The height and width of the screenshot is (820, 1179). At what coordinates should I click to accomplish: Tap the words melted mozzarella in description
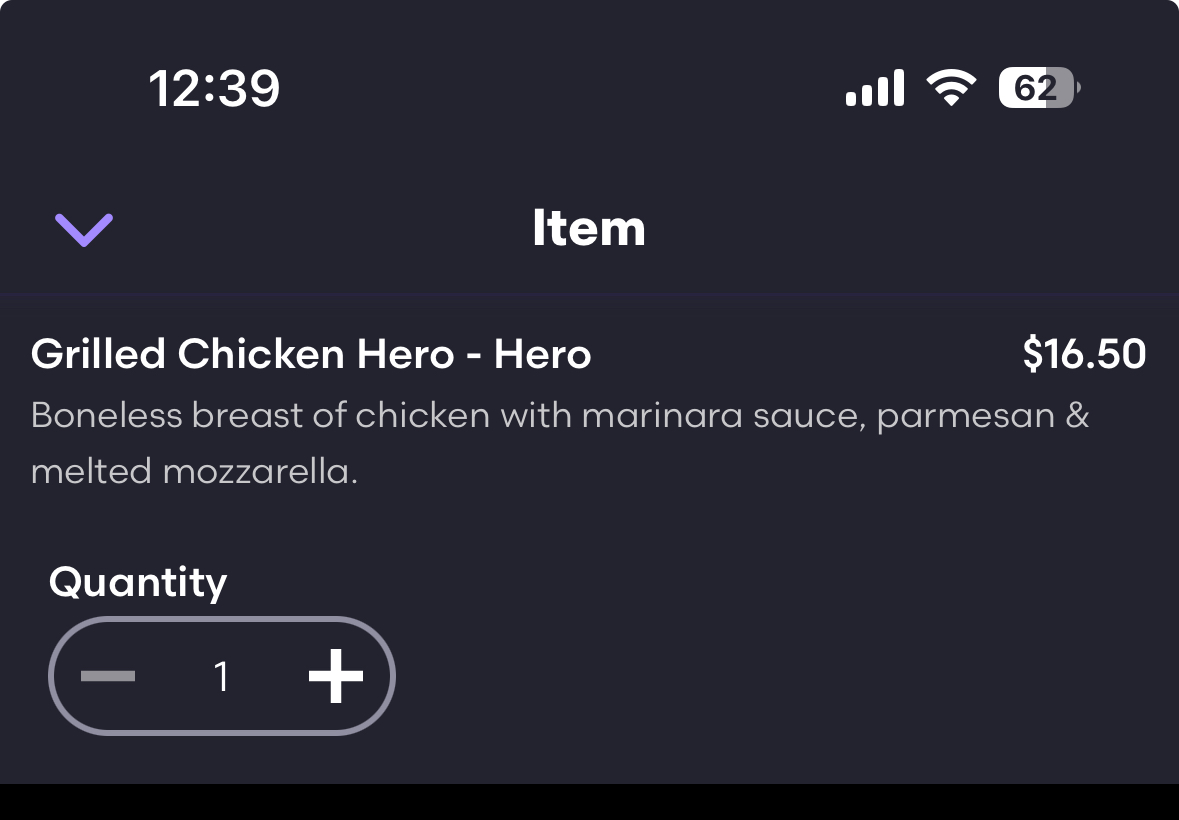[194, 470]
